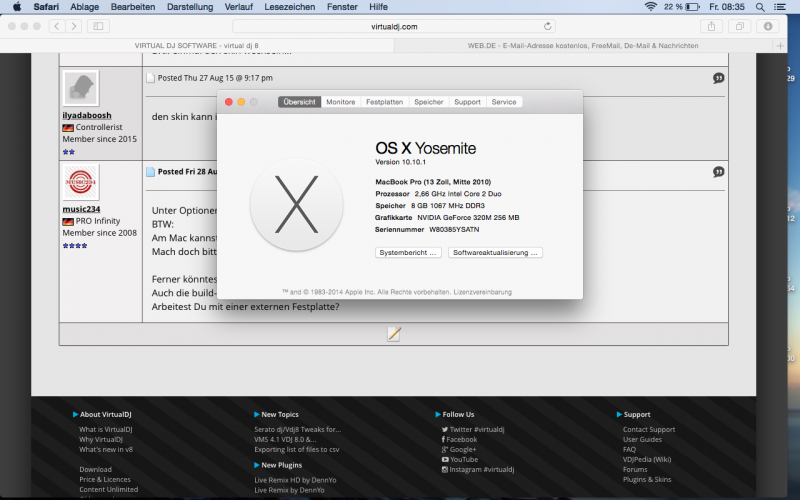Click the reload icon in address bar
This screenshot has width=800, height=500.
[548, 26]
